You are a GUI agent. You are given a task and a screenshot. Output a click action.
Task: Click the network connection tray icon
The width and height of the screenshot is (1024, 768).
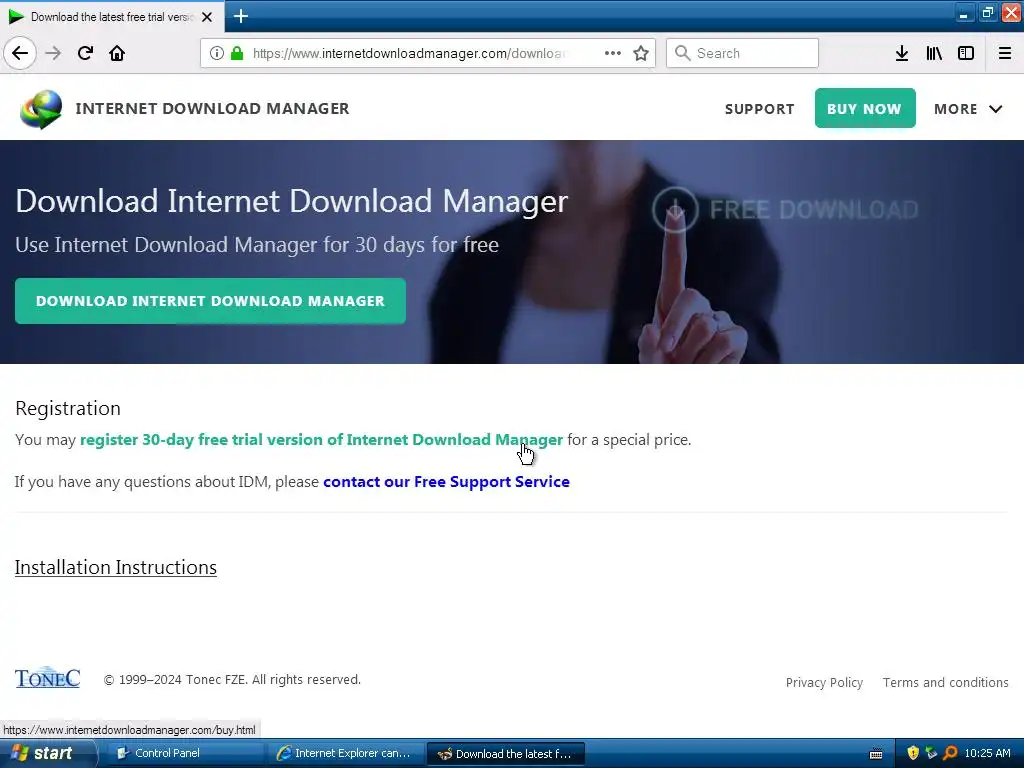pos(931,753)
